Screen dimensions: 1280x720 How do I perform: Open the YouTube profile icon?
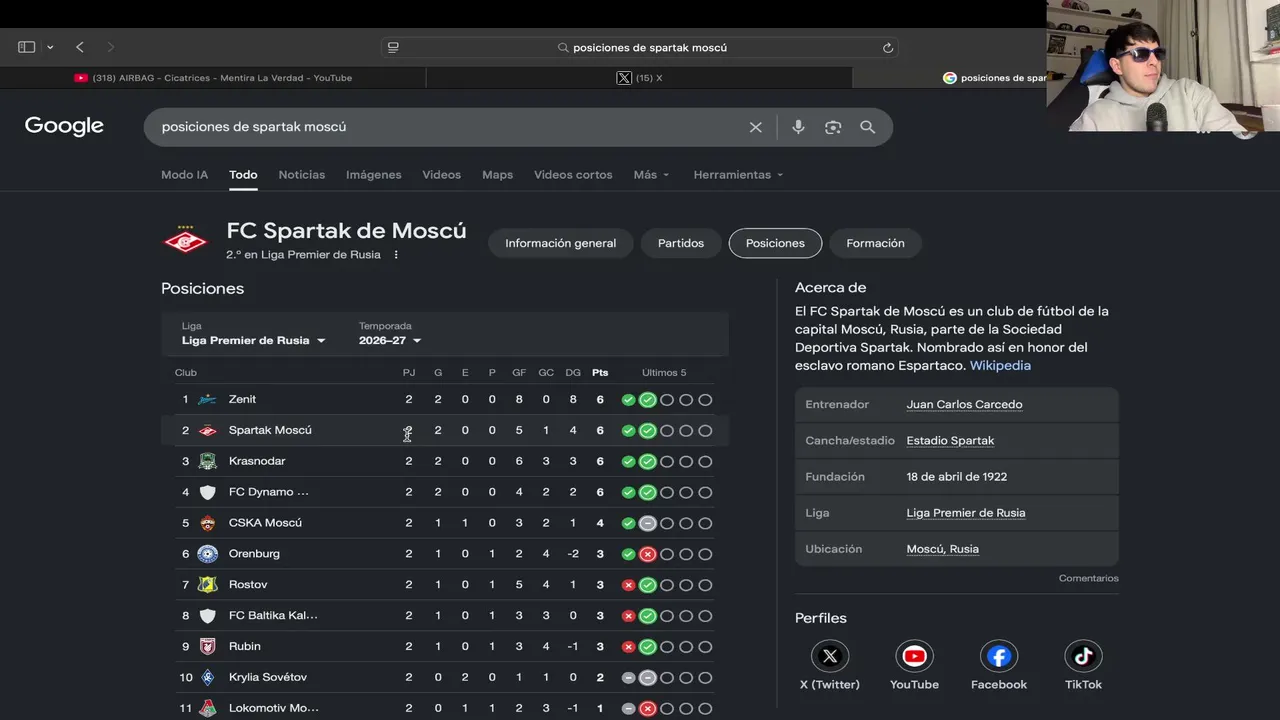coord(914,656)
